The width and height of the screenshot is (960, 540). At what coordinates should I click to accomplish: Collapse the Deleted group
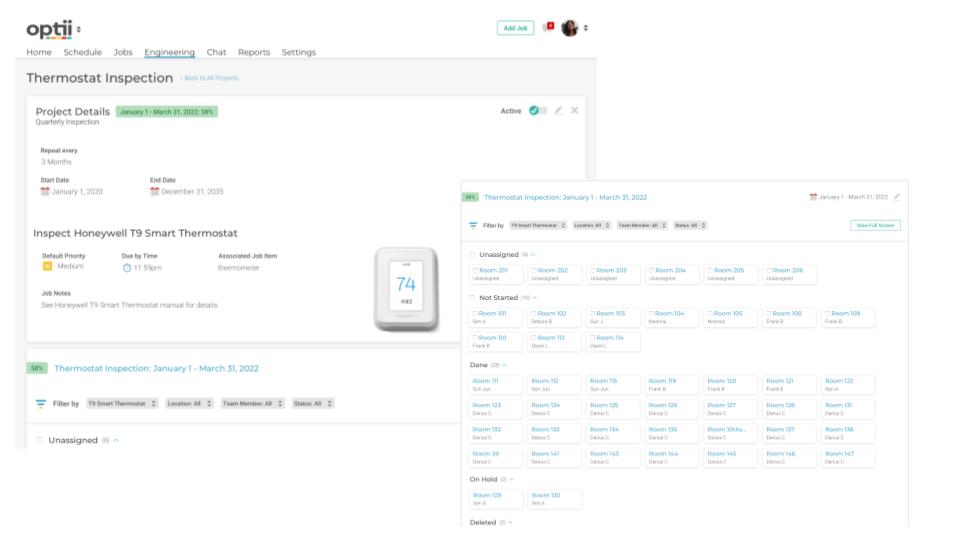point(510,522)
